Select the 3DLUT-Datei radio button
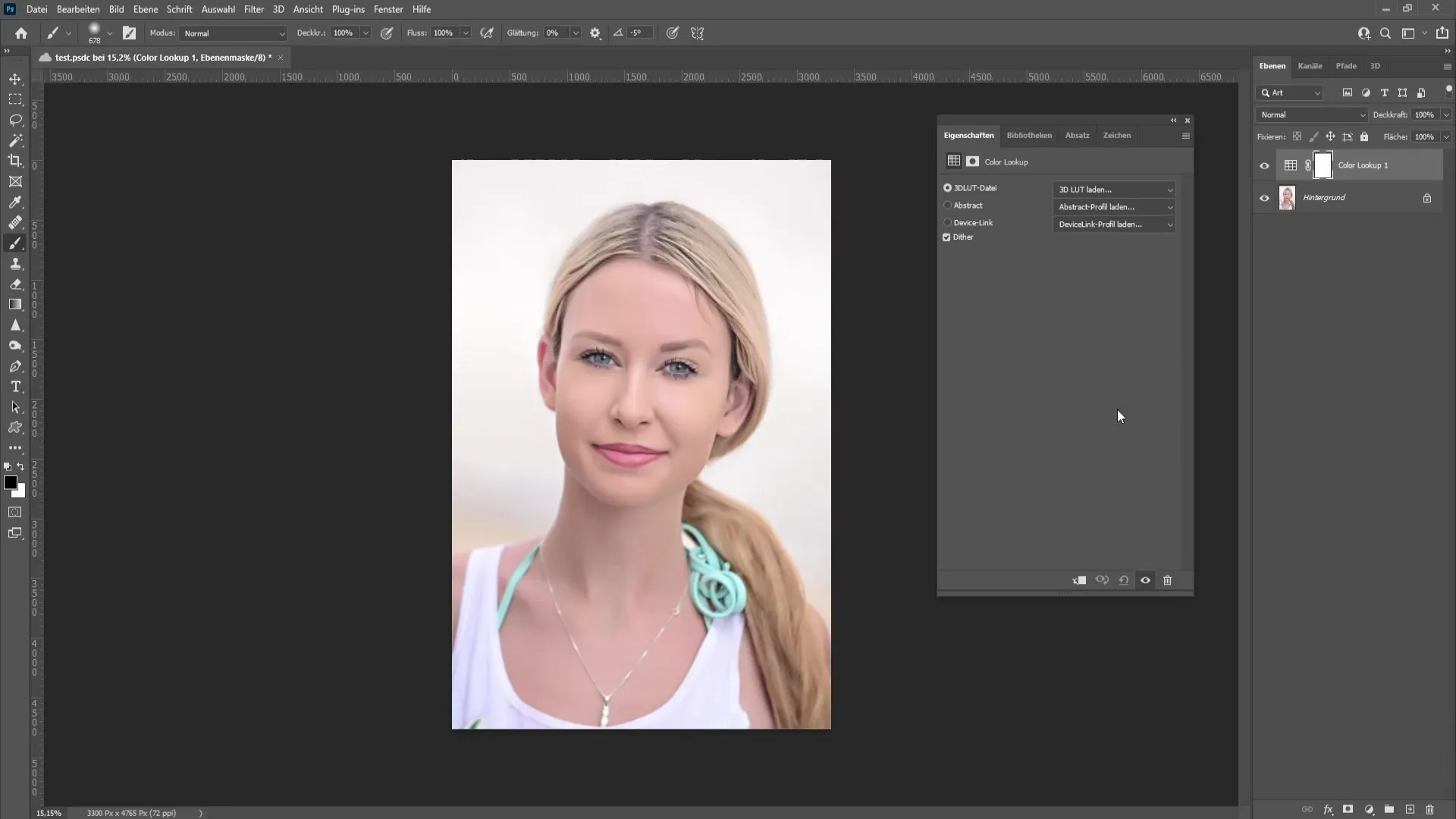Viewport: 1456px width, 819px height. click(948, 188)
